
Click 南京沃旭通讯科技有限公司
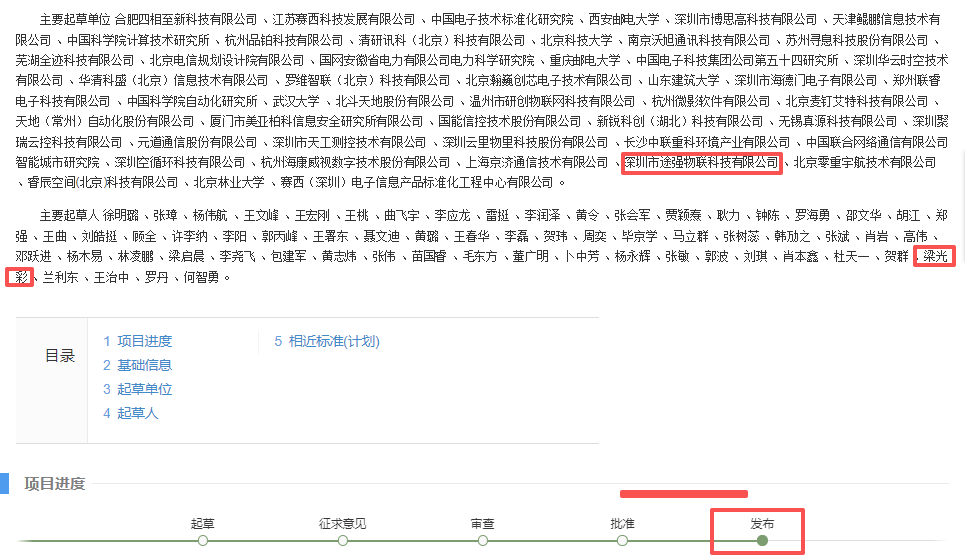point(699,41)
